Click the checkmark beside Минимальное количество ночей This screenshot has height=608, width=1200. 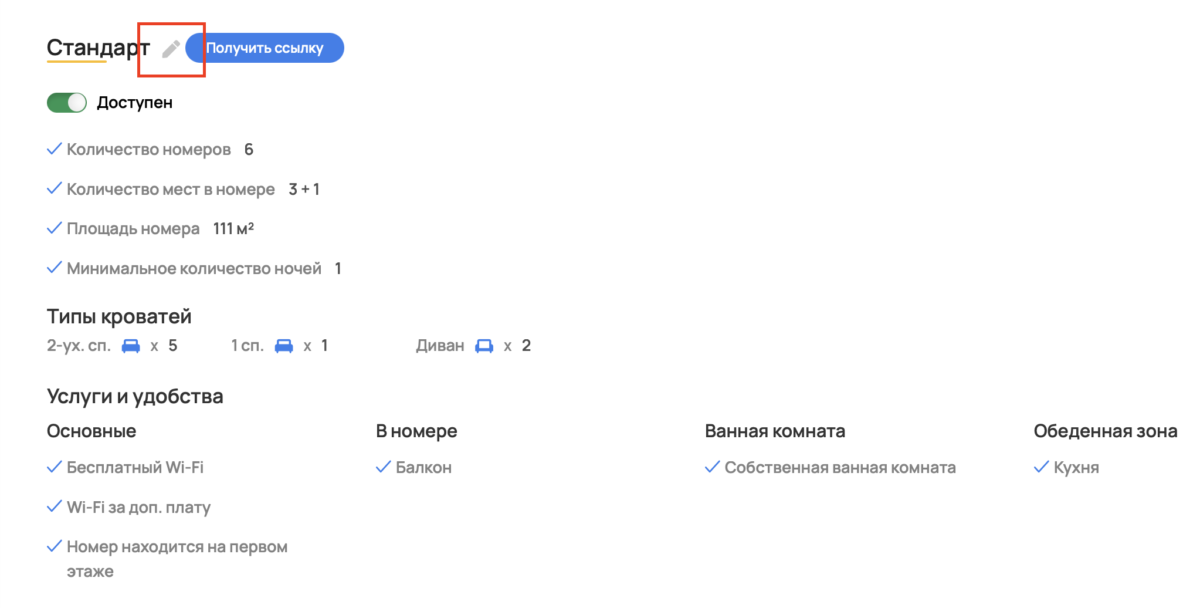[x=54, y=268]
